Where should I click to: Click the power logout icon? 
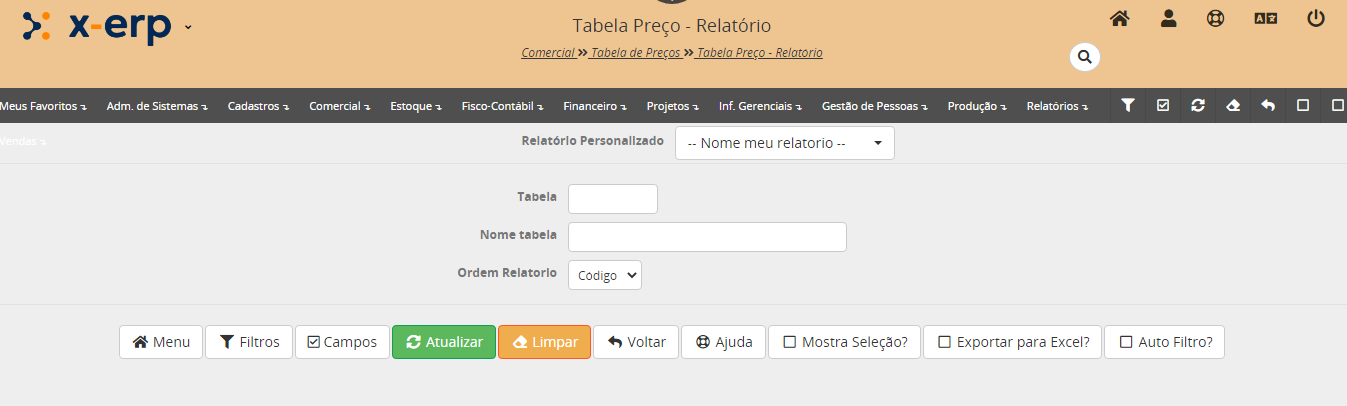1316,18
